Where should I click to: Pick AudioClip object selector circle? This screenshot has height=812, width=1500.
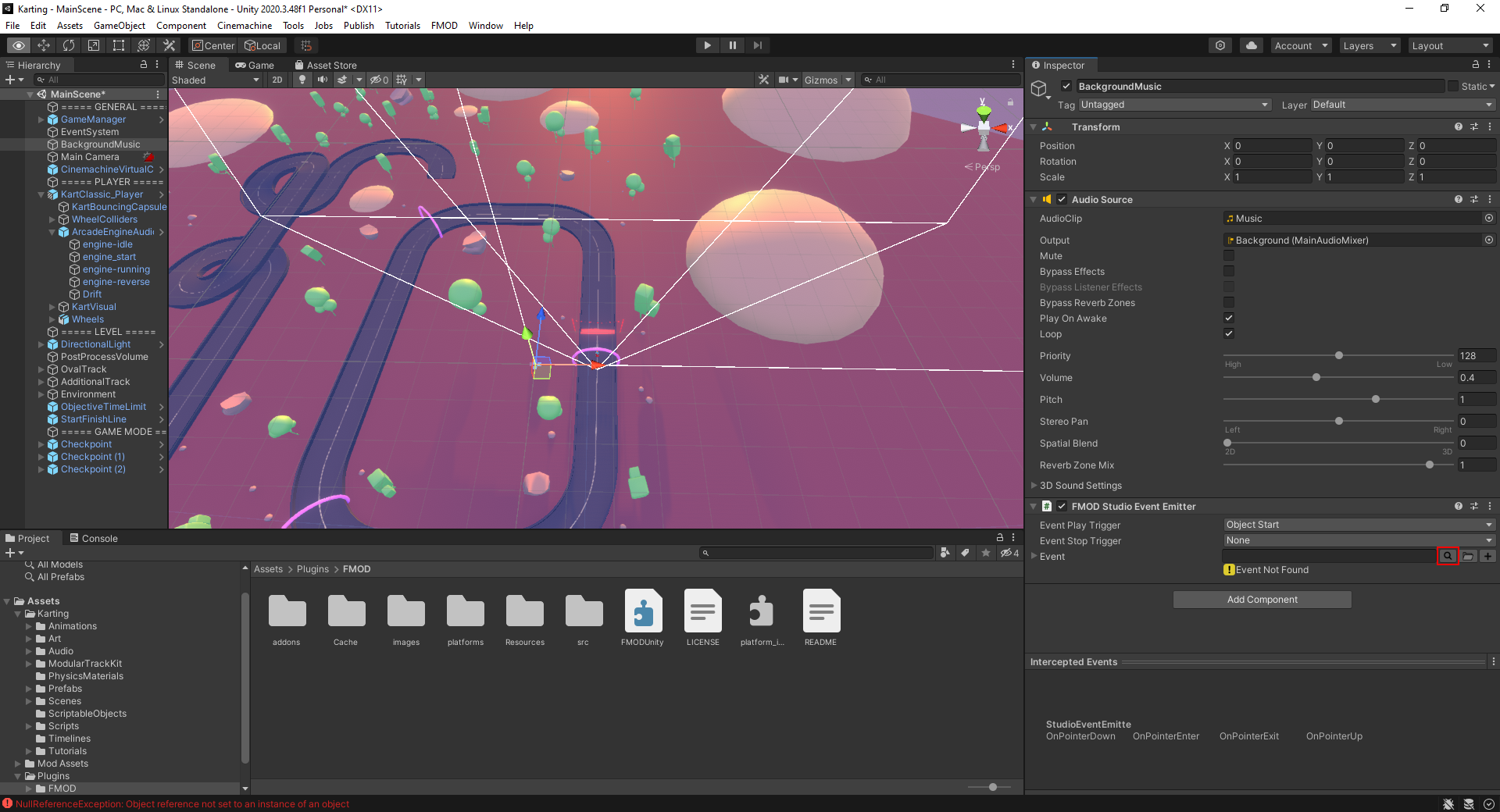point(1489,219)
